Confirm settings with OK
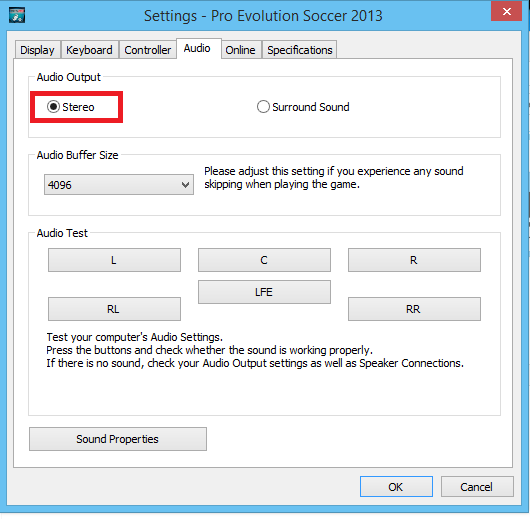Viewport: 530px width, 519px height. (396, 487)
